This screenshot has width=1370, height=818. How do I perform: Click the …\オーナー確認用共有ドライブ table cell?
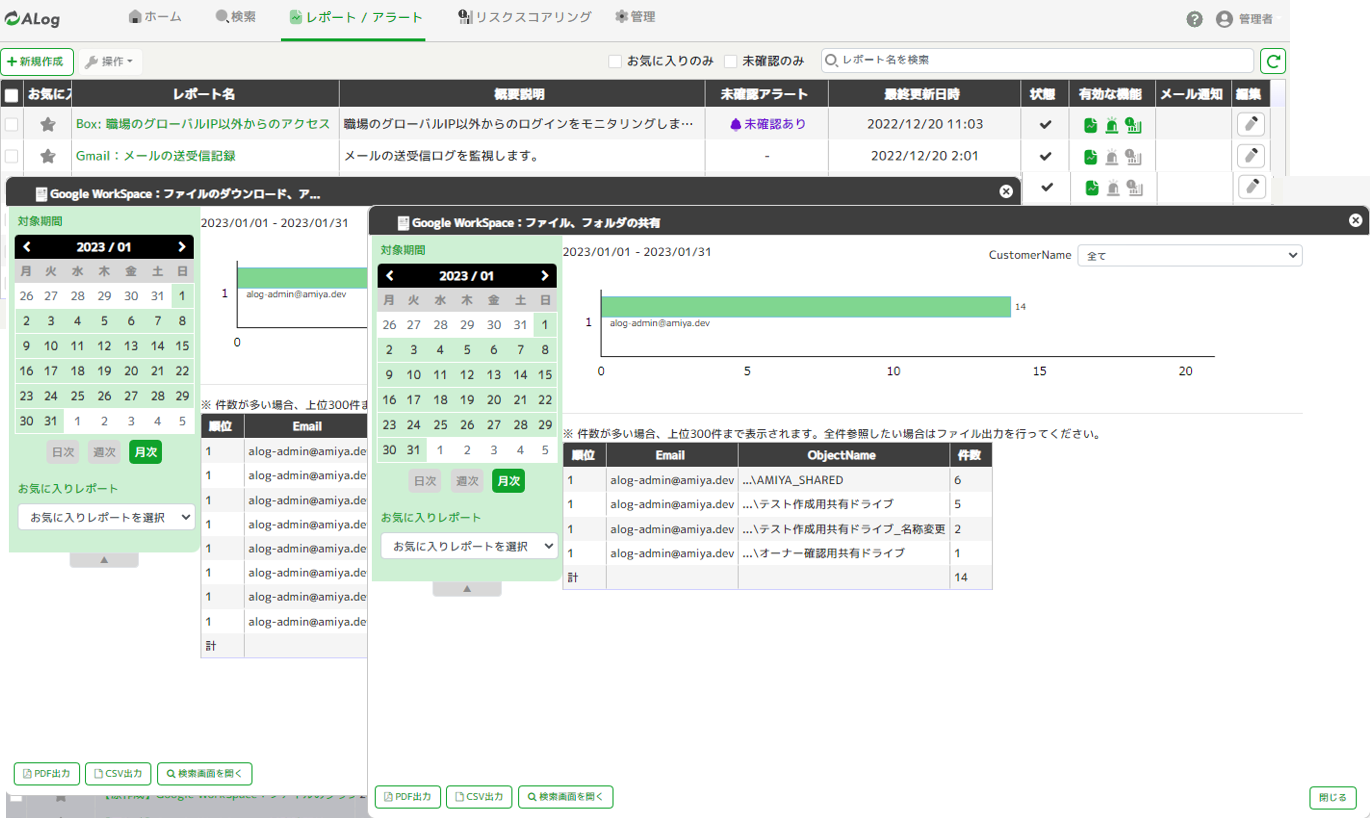click(x=844, y=553)
